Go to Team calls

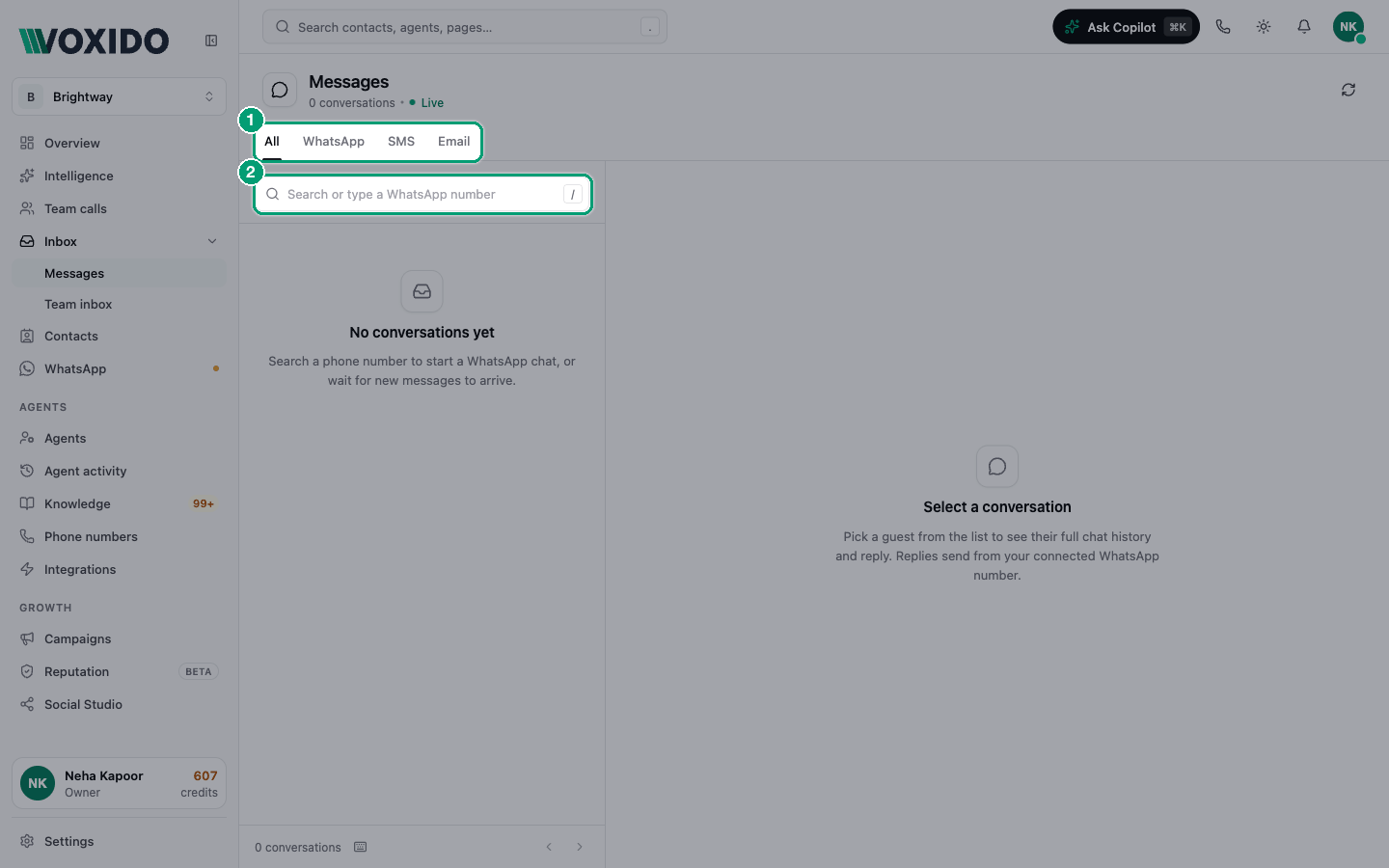tap(119, 208)
